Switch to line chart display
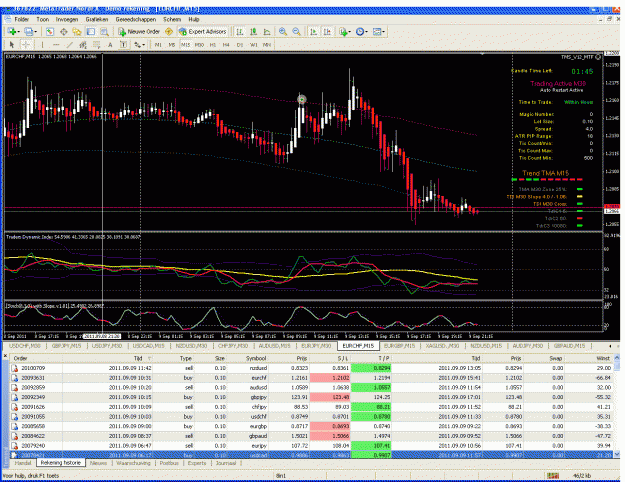 [267, 31]
